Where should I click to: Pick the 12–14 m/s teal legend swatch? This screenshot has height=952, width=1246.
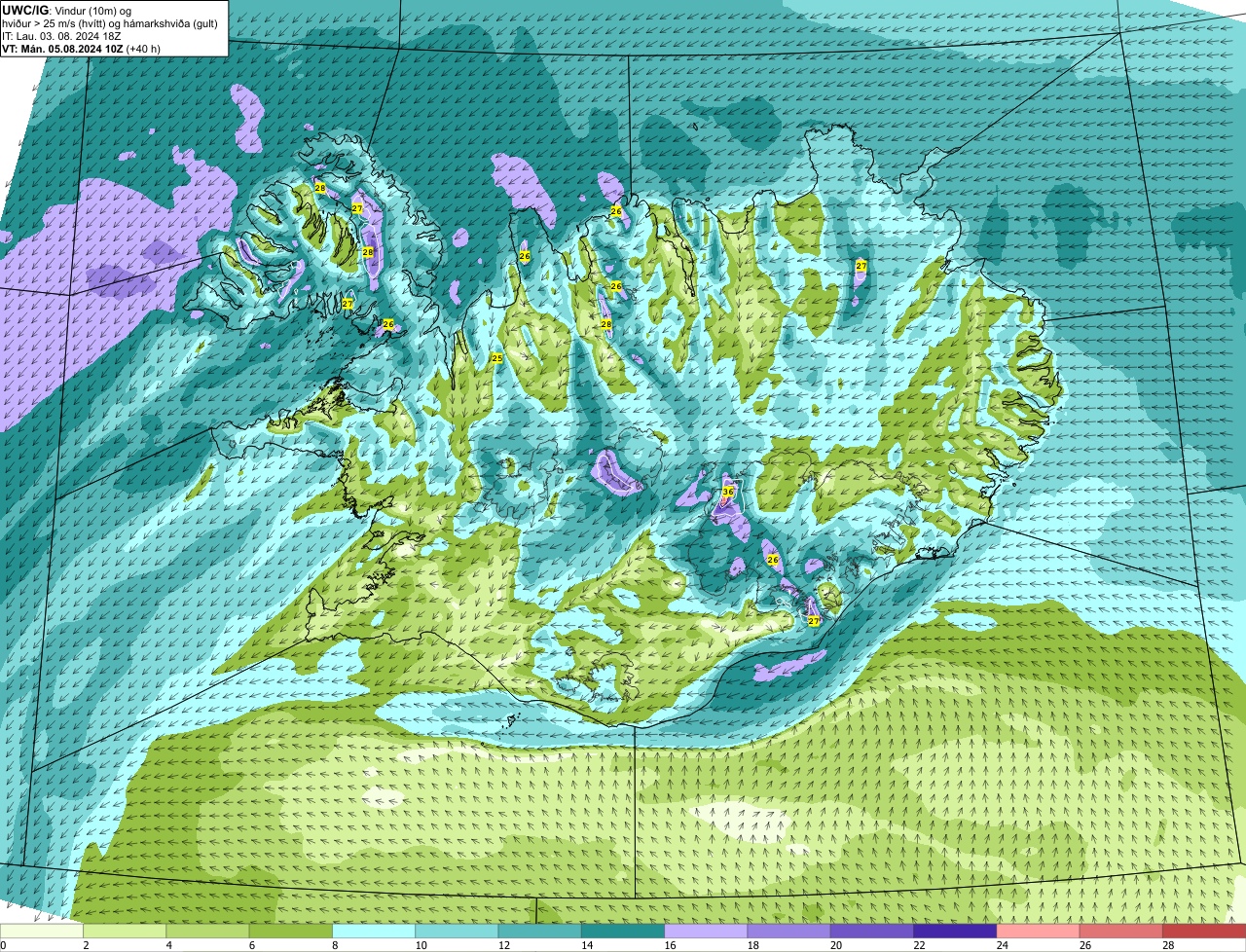[x=540, y=932]
